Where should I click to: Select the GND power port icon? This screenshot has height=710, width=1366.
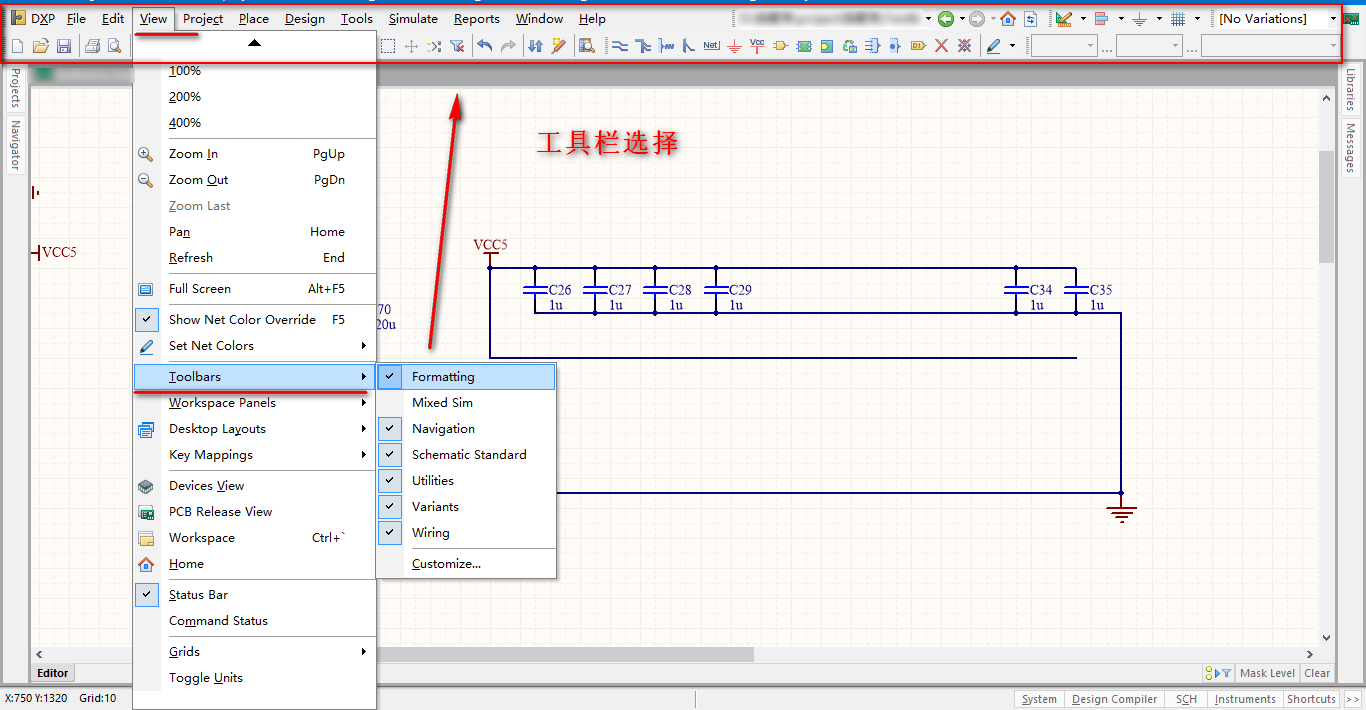point(734,46)
